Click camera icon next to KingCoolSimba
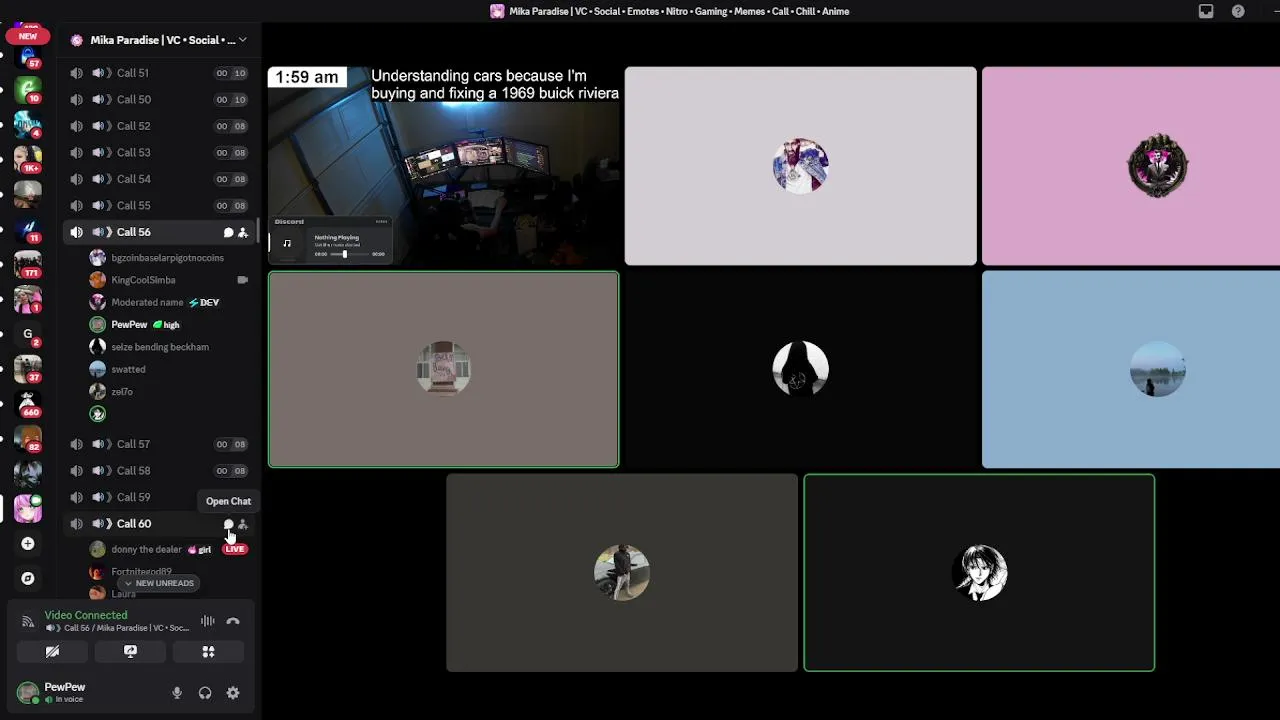Image resolution: width=1280 pixels, height=720 pixels. [242, 280]
